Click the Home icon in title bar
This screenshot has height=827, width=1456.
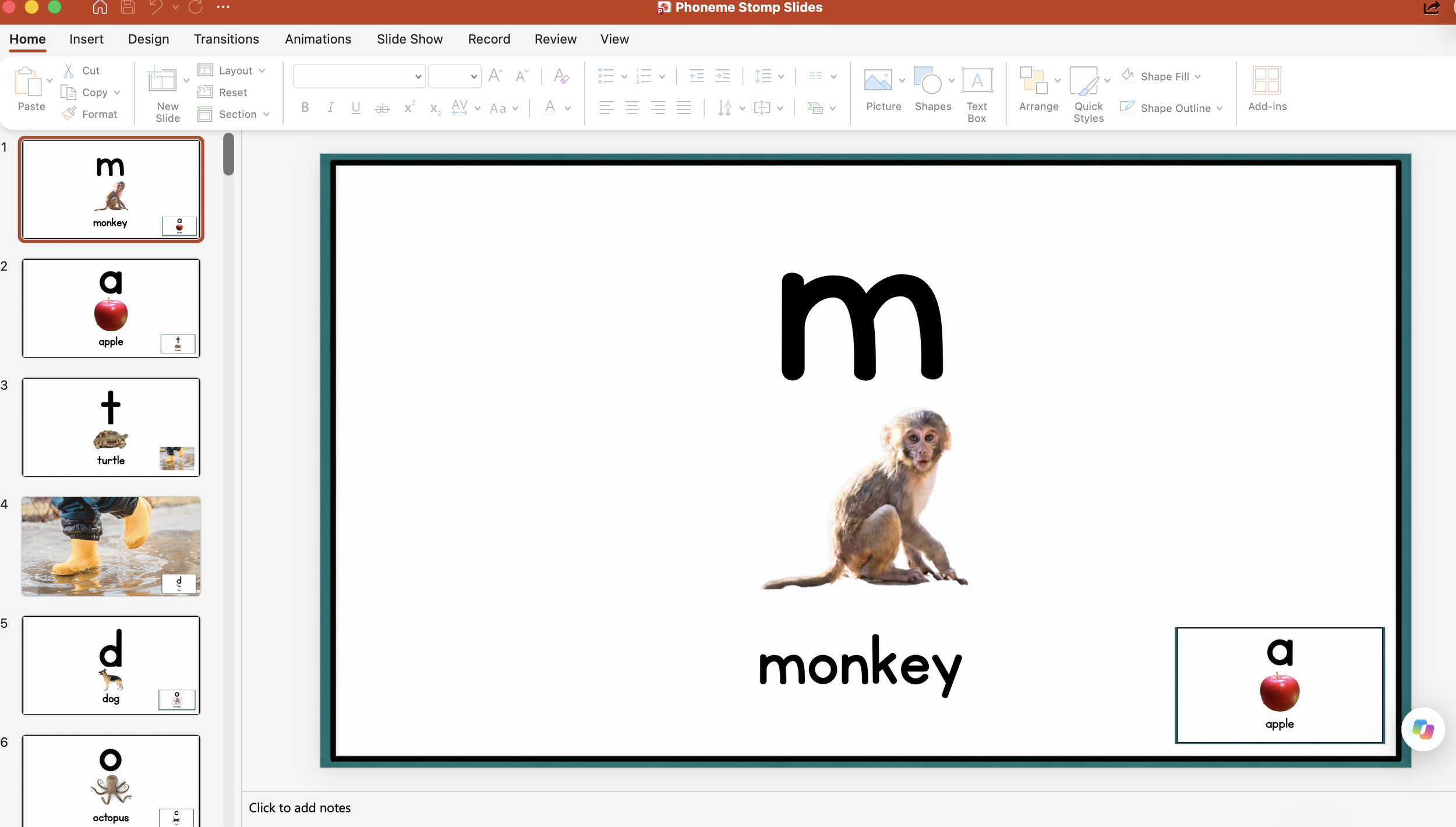tap(100, 7)
